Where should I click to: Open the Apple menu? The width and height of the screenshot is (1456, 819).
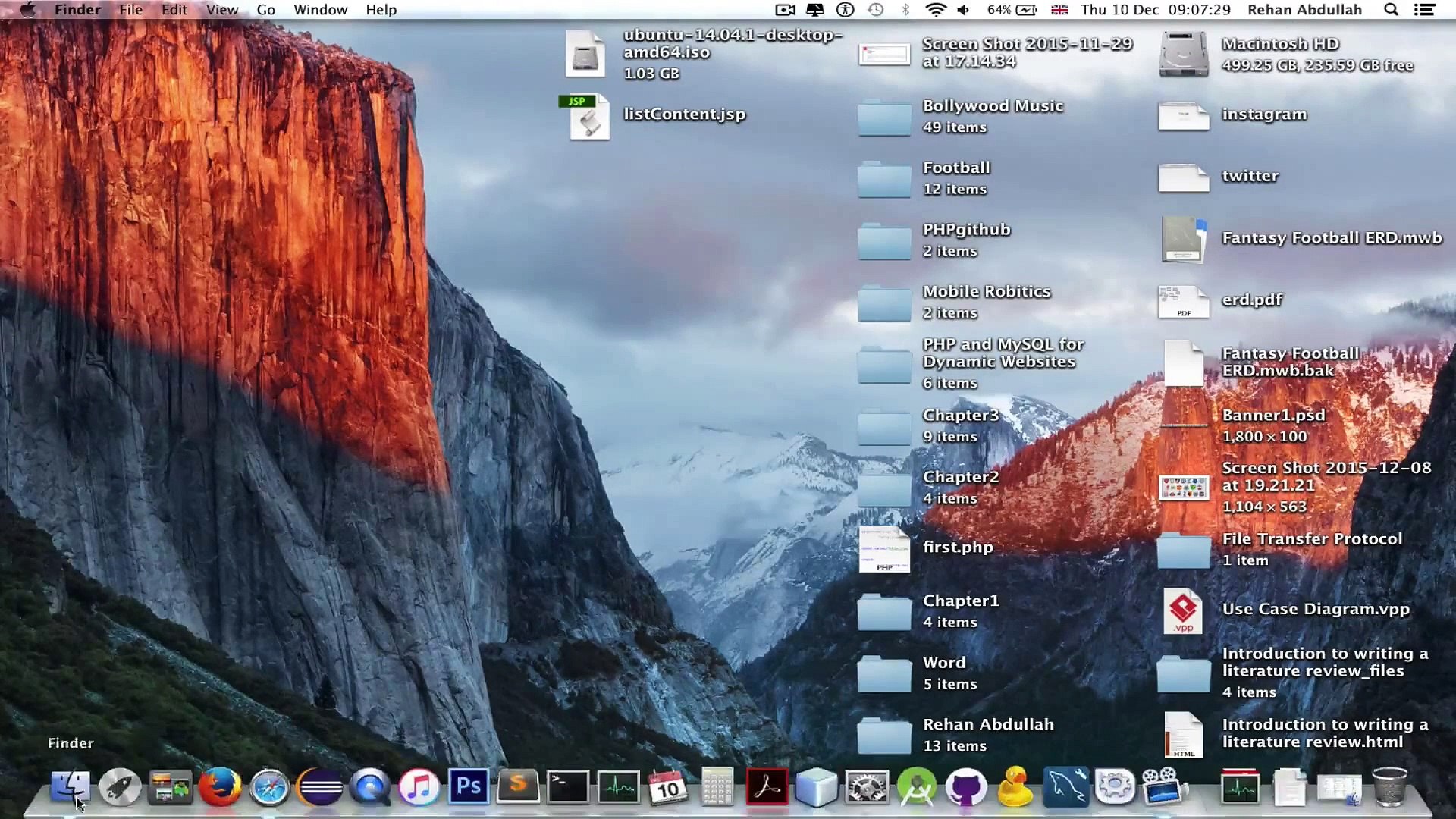[x=27, y=10]
